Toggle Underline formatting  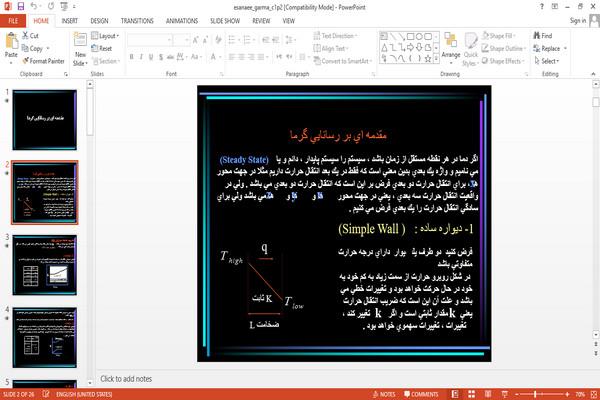151,57
